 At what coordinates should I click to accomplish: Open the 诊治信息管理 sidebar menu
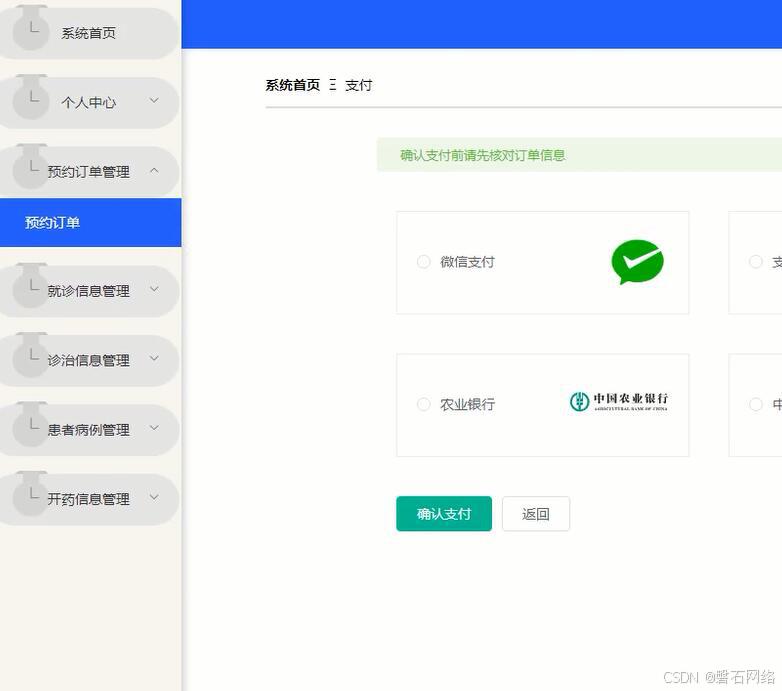coord(89,360)
